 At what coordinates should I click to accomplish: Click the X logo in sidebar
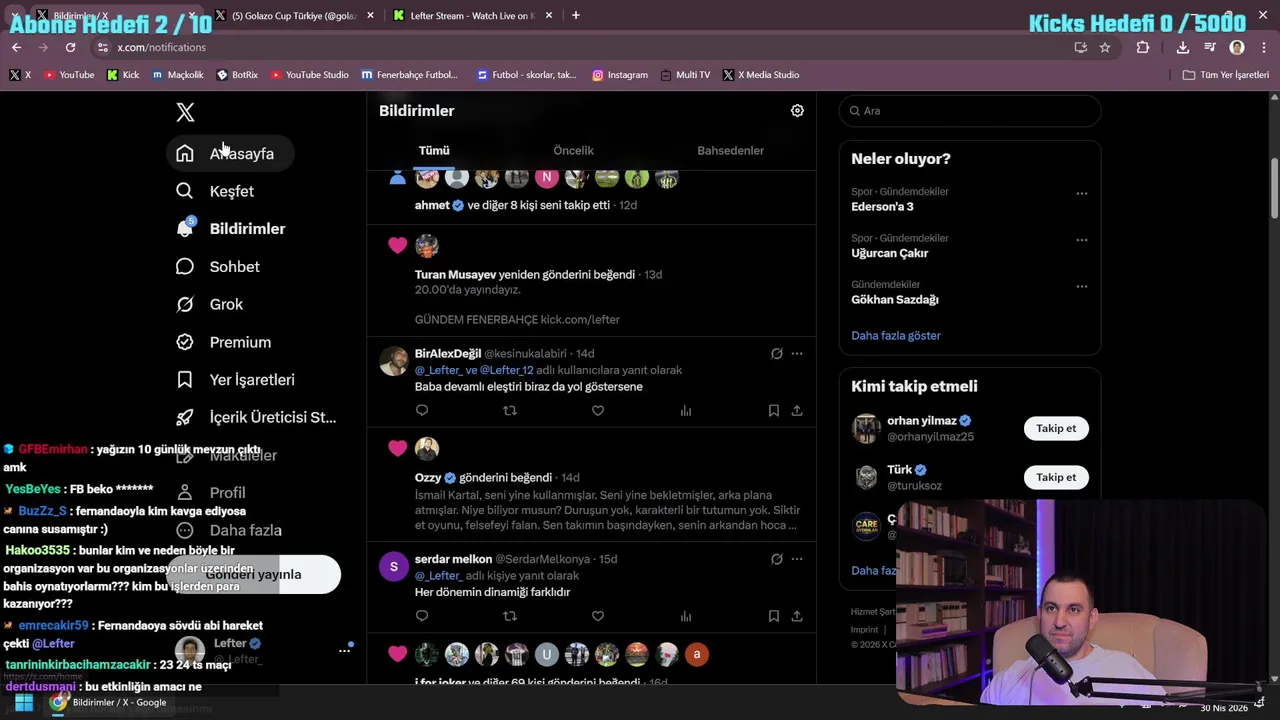pyautogui.click(x=185, y=112)
